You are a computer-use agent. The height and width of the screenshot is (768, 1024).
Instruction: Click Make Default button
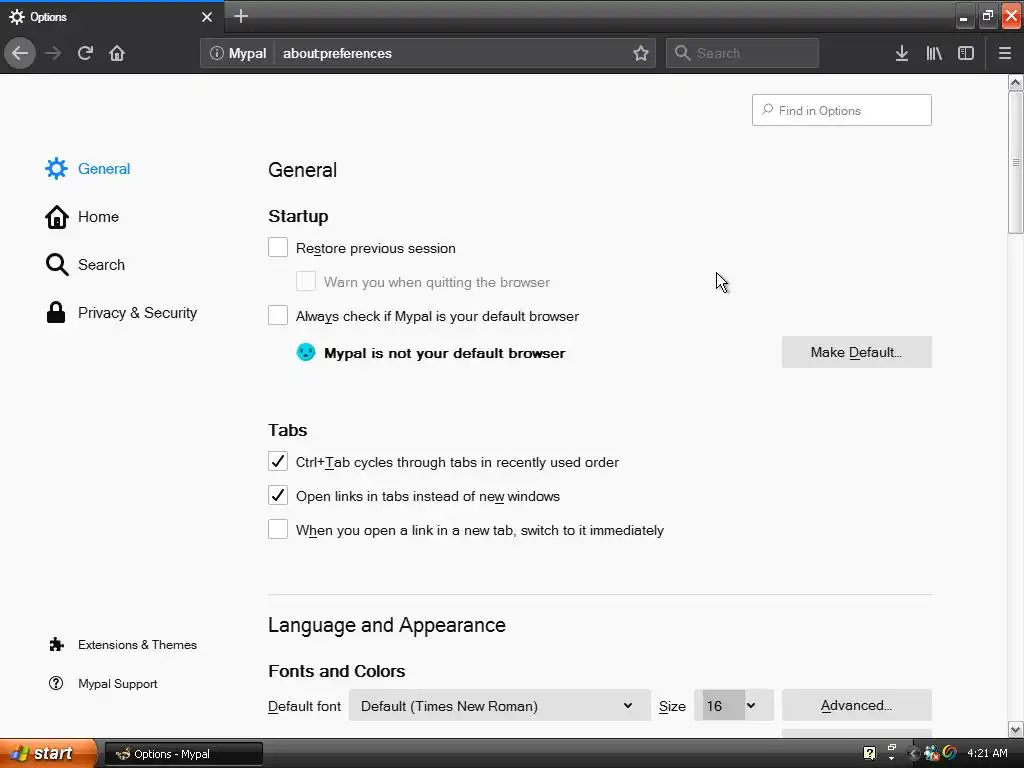856,353
